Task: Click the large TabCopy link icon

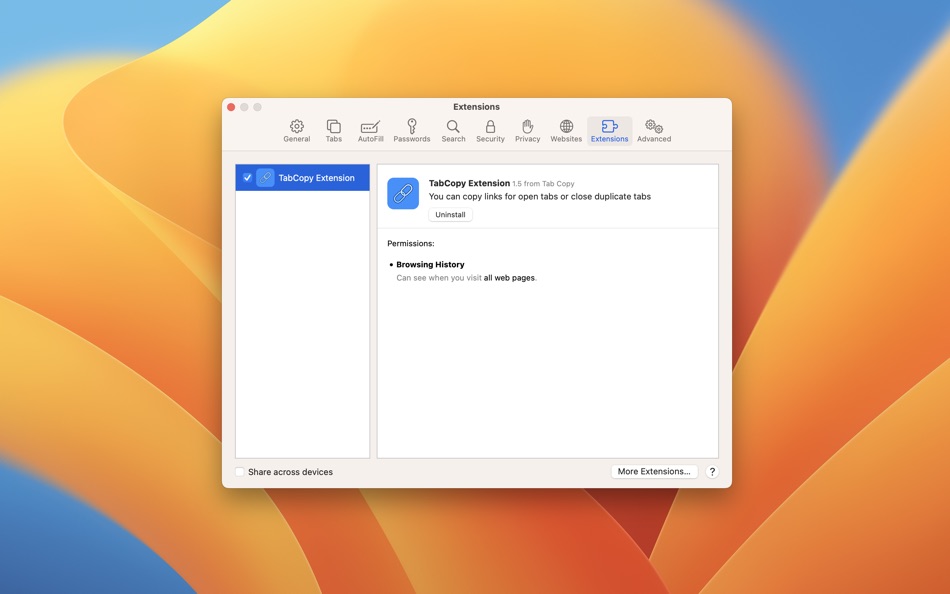Action: point(403,193)
